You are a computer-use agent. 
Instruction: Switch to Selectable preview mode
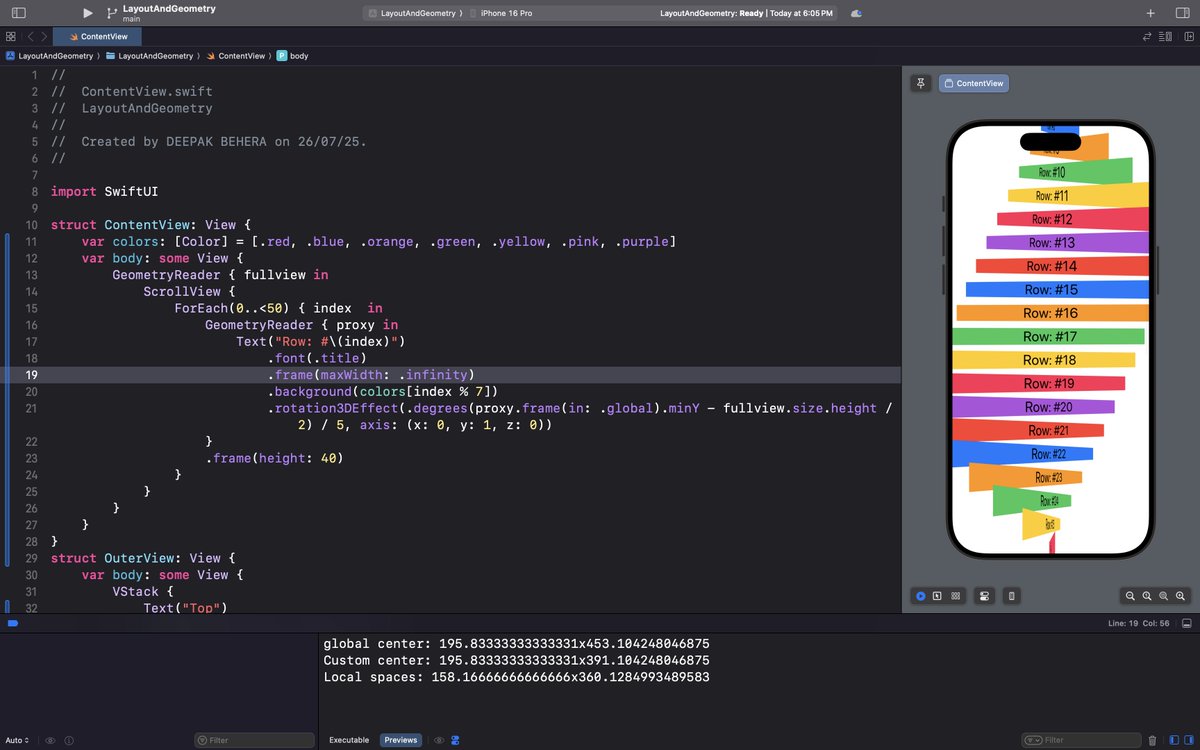937,596
